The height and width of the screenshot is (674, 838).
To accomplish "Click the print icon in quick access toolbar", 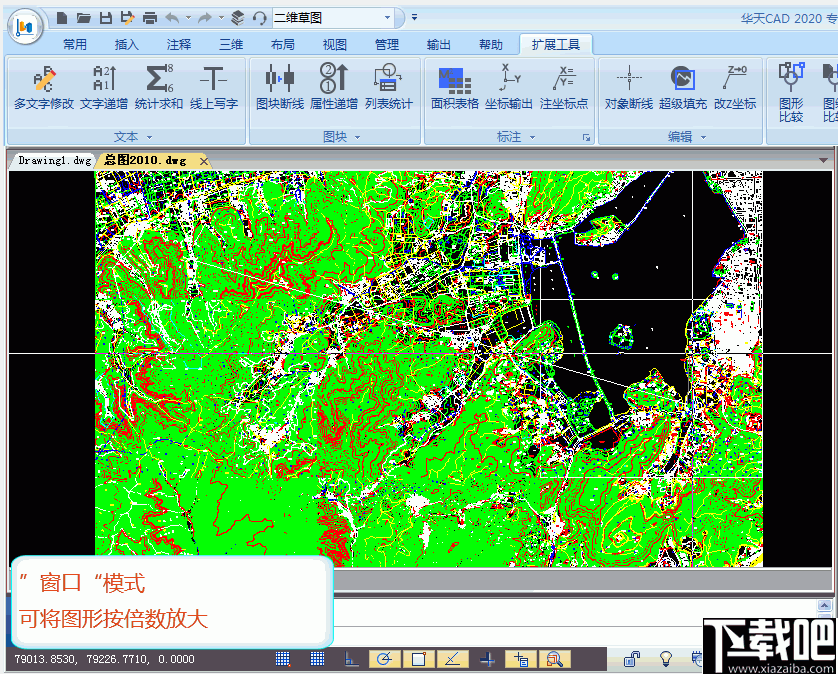I will (150, 18).
